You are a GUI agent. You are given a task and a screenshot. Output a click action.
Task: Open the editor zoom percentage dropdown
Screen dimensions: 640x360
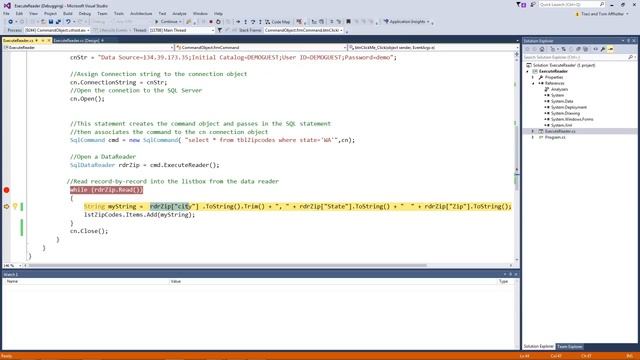point(12,266)
